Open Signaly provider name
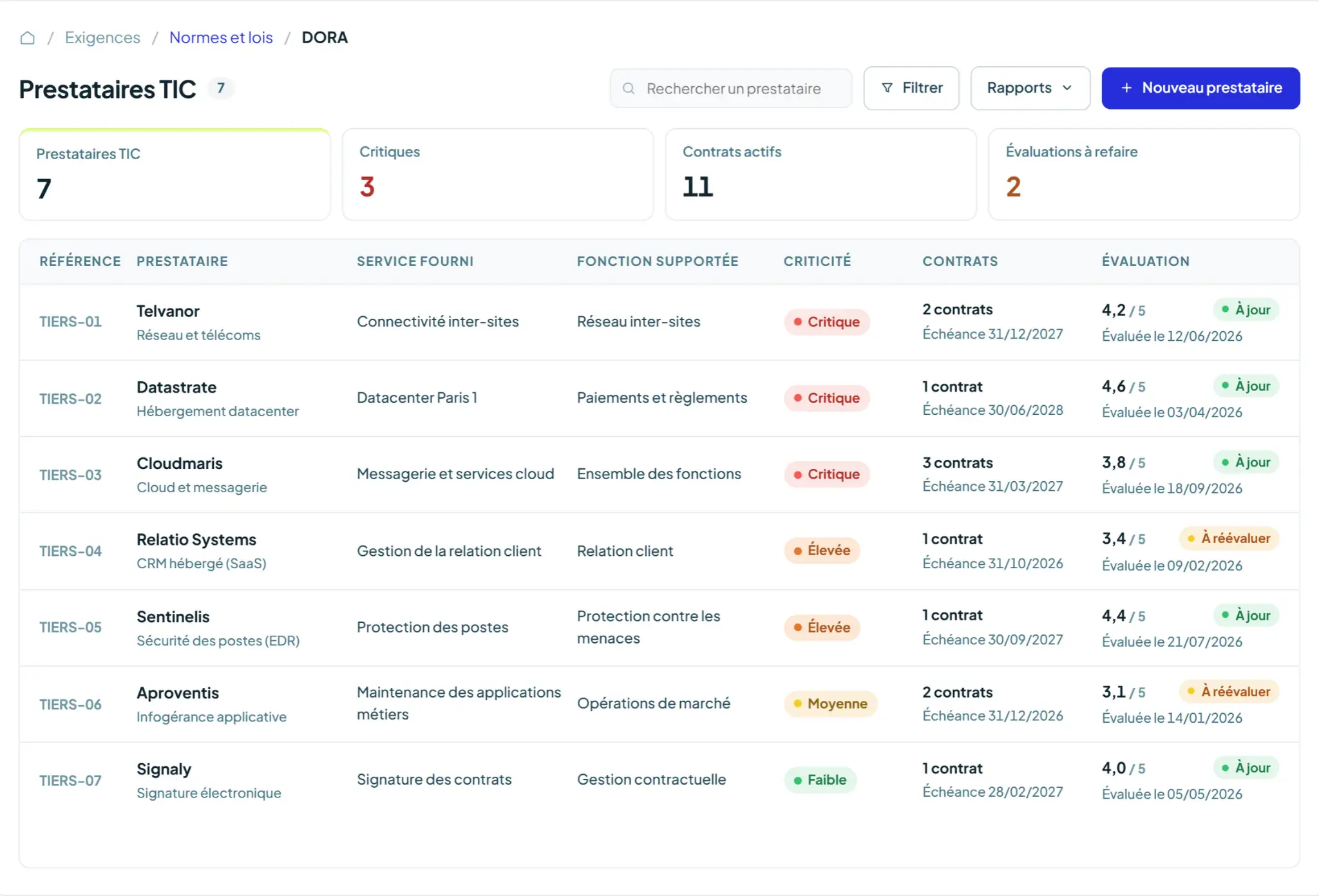Image resolution: width=1319 pixels, height=896 pixels. point(164,769)
